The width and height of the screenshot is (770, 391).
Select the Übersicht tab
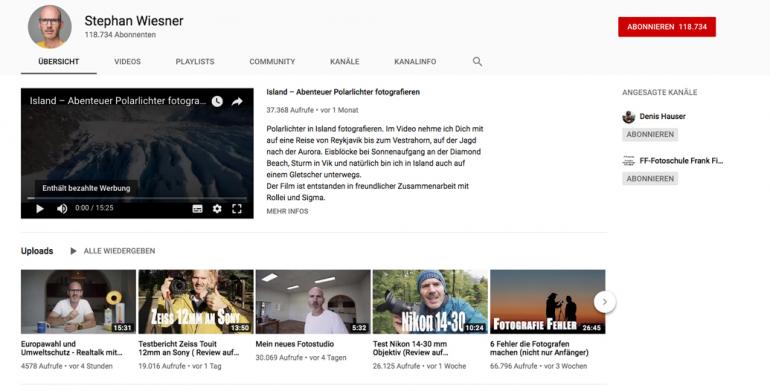(x=58, y=62)
